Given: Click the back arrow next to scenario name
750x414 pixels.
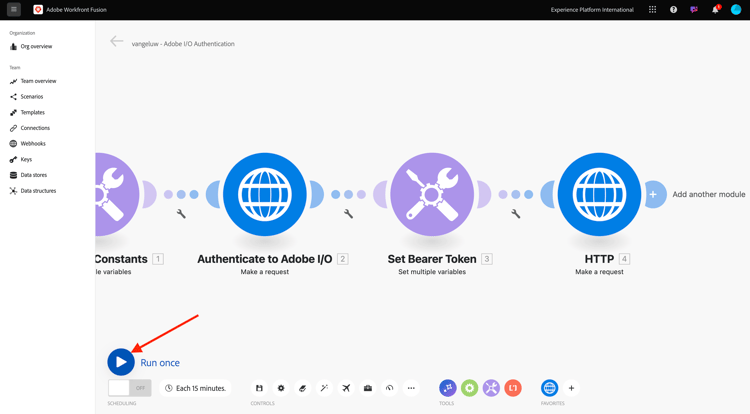Looking at the screenshot, I should (x=116, y=42).
